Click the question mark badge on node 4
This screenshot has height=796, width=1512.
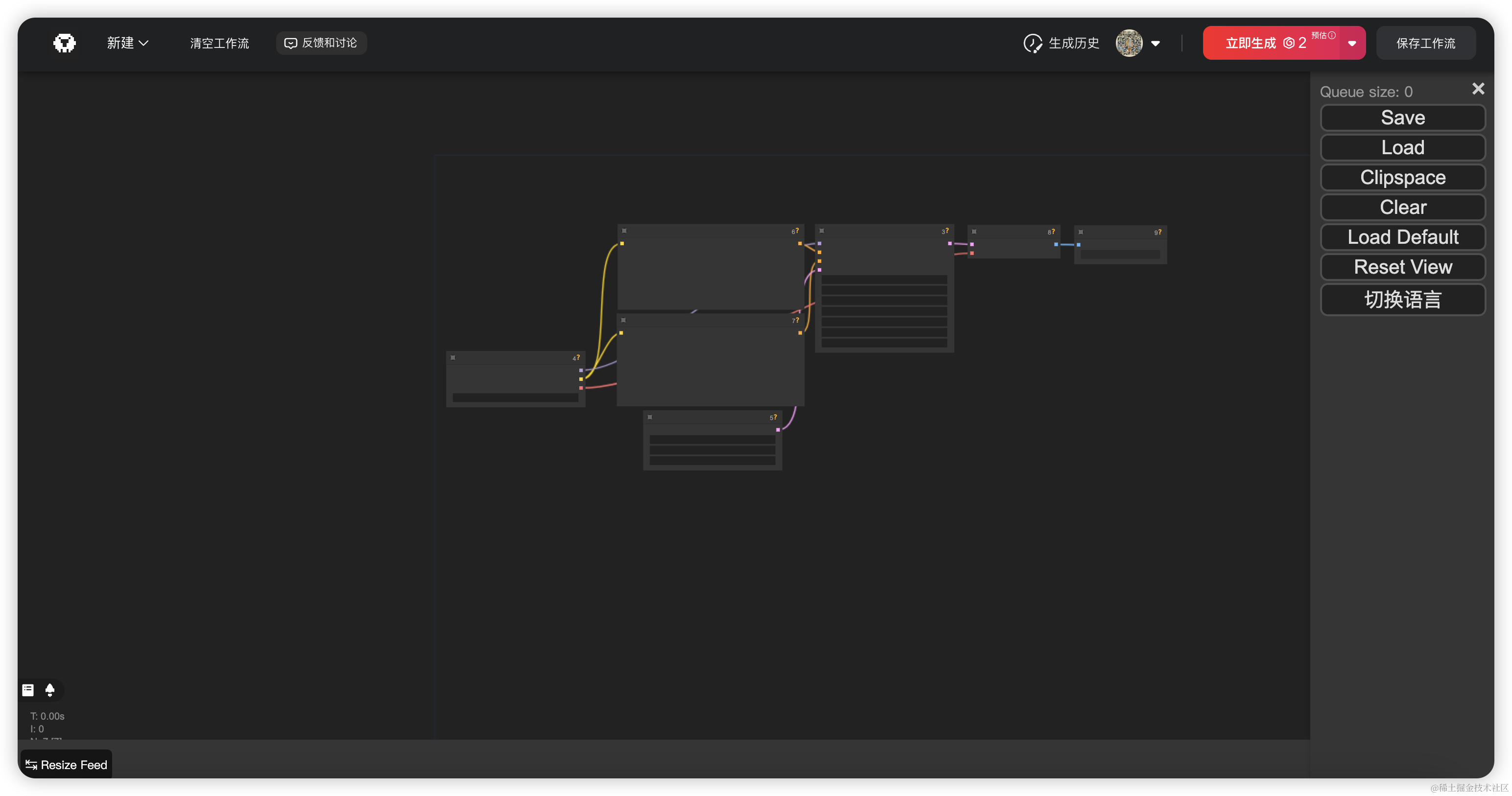(578, 357)
